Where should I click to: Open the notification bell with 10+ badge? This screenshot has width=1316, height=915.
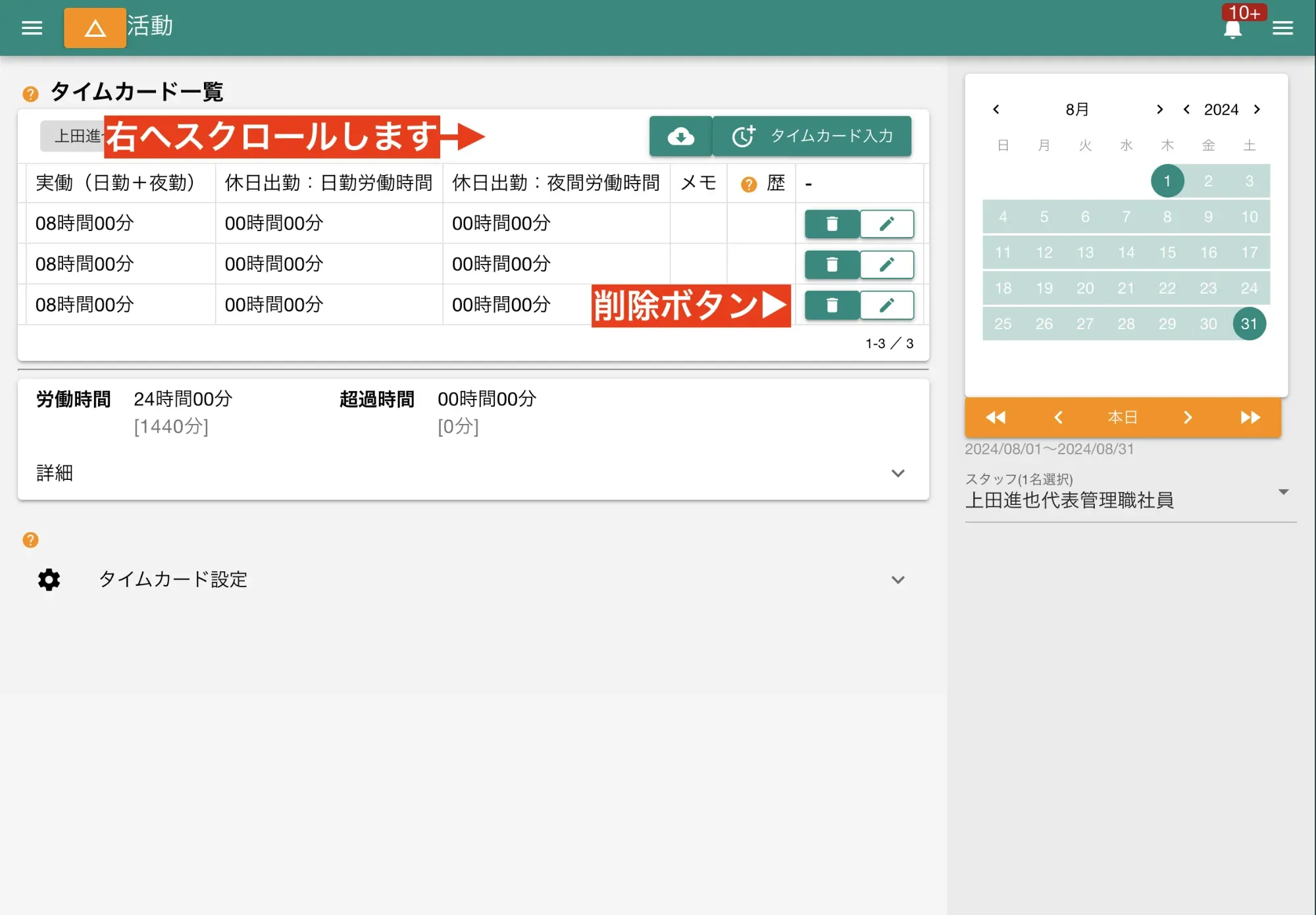click(x=1232, y=28)
